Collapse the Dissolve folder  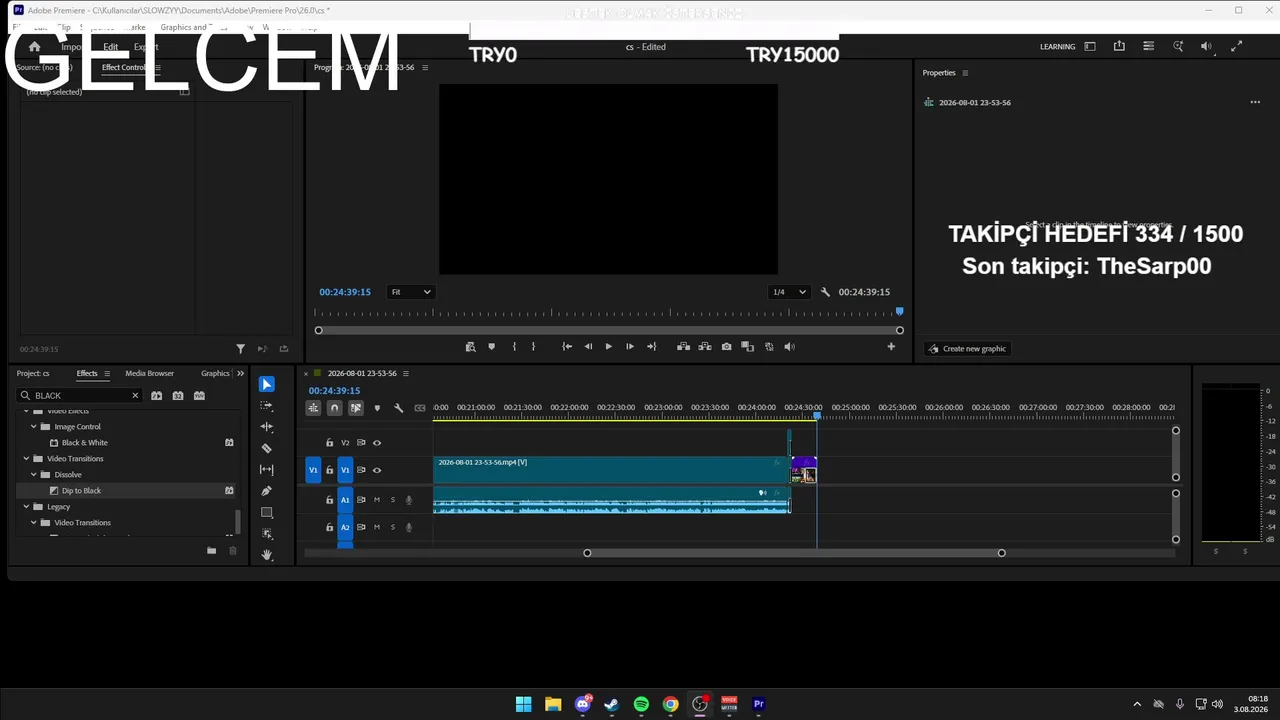33,475
